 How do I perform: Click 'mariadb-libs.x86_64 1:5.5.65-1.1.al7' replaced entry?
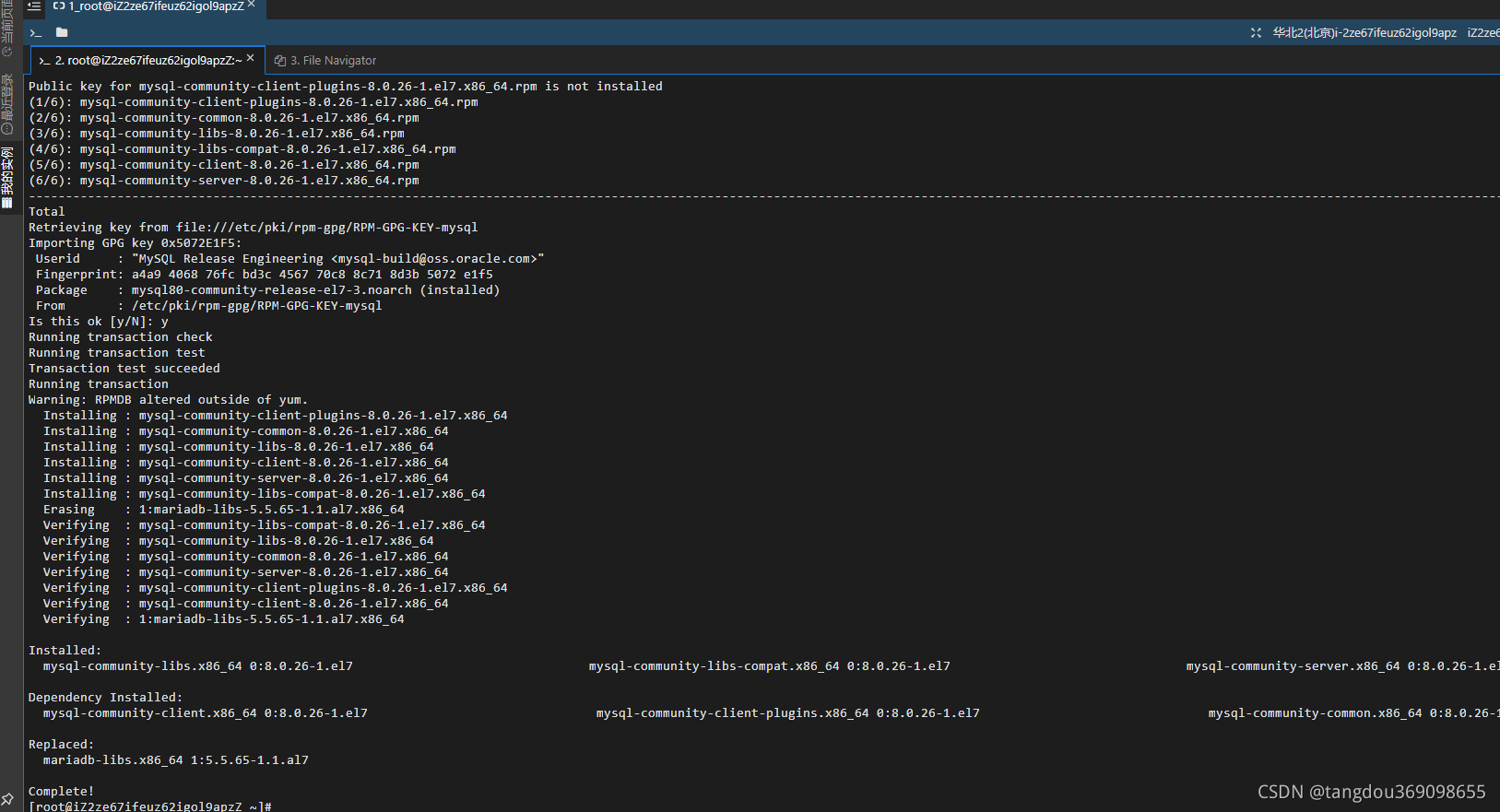pos(176,759)
